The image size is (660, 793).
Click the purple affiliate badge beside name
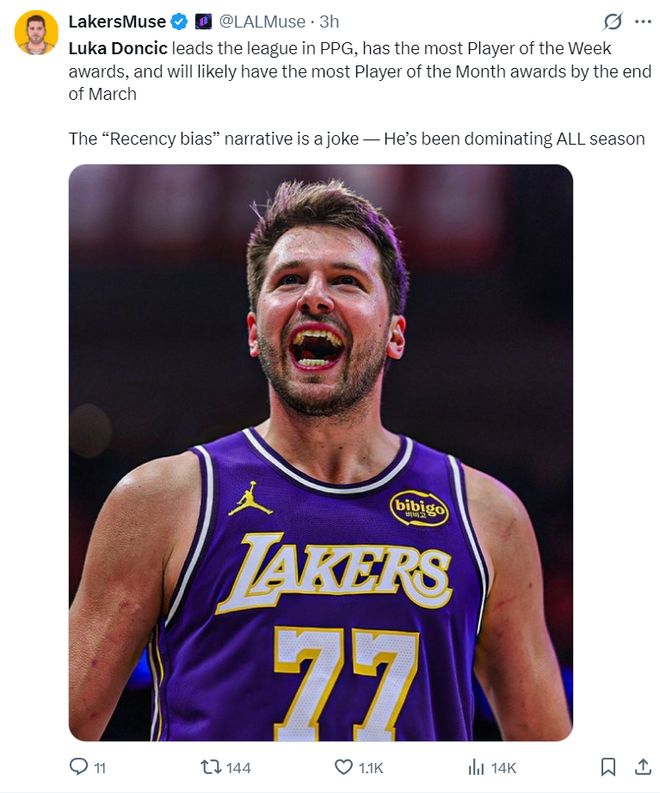pyautogui.click(x=201, y=22)
